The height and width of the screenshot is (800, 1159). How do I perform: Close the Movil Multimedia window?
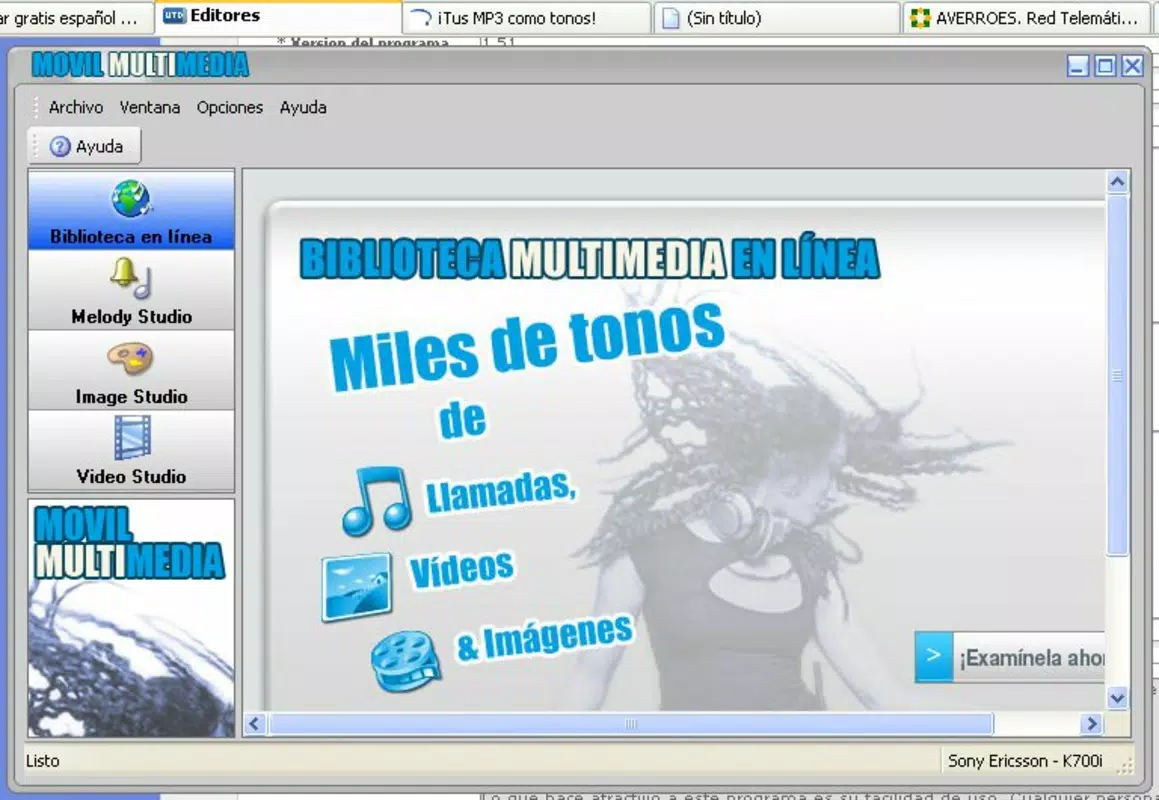click(x=1132, y=66)
